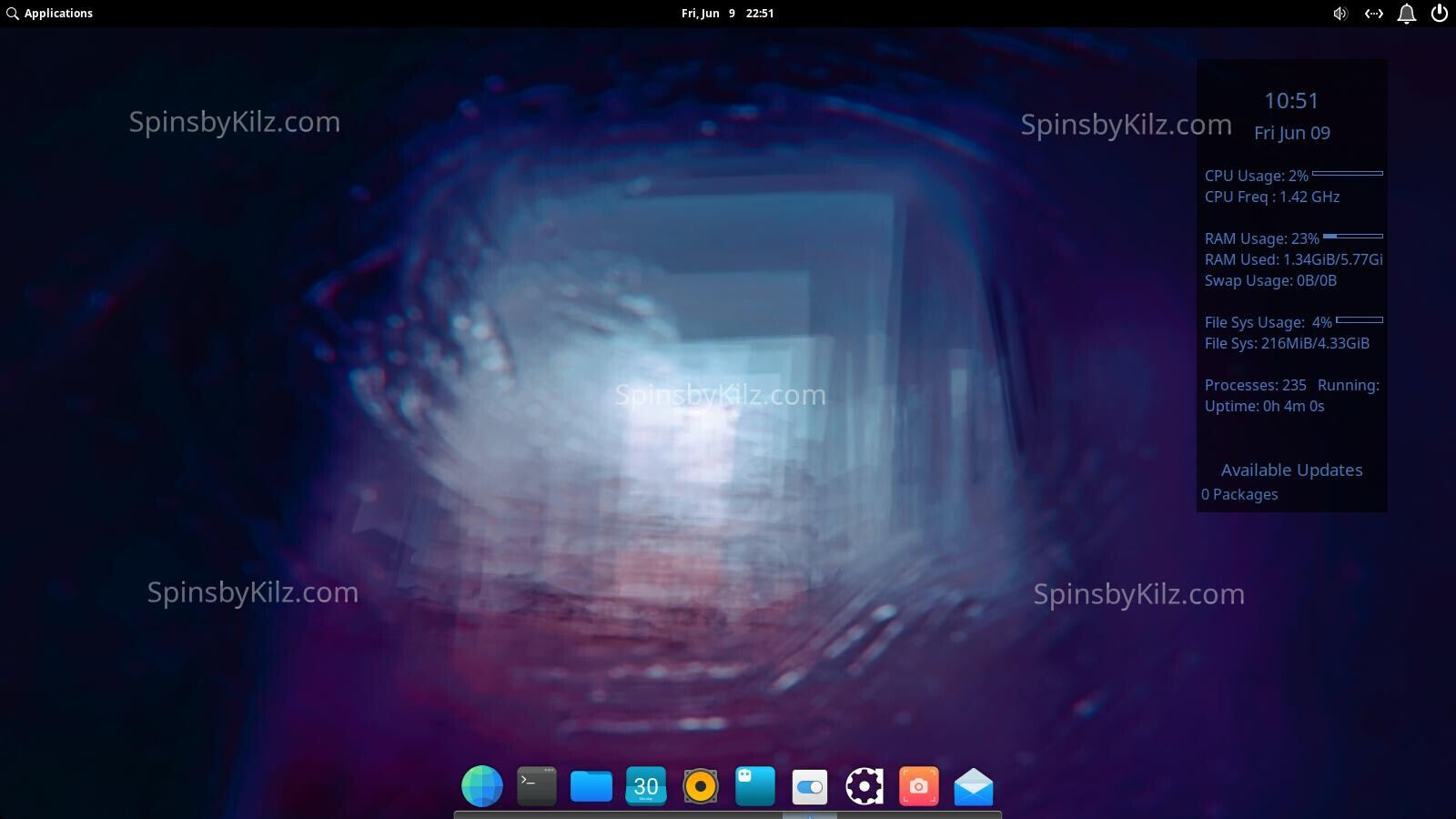Click the white gear icon in dock

click(864, 786)
